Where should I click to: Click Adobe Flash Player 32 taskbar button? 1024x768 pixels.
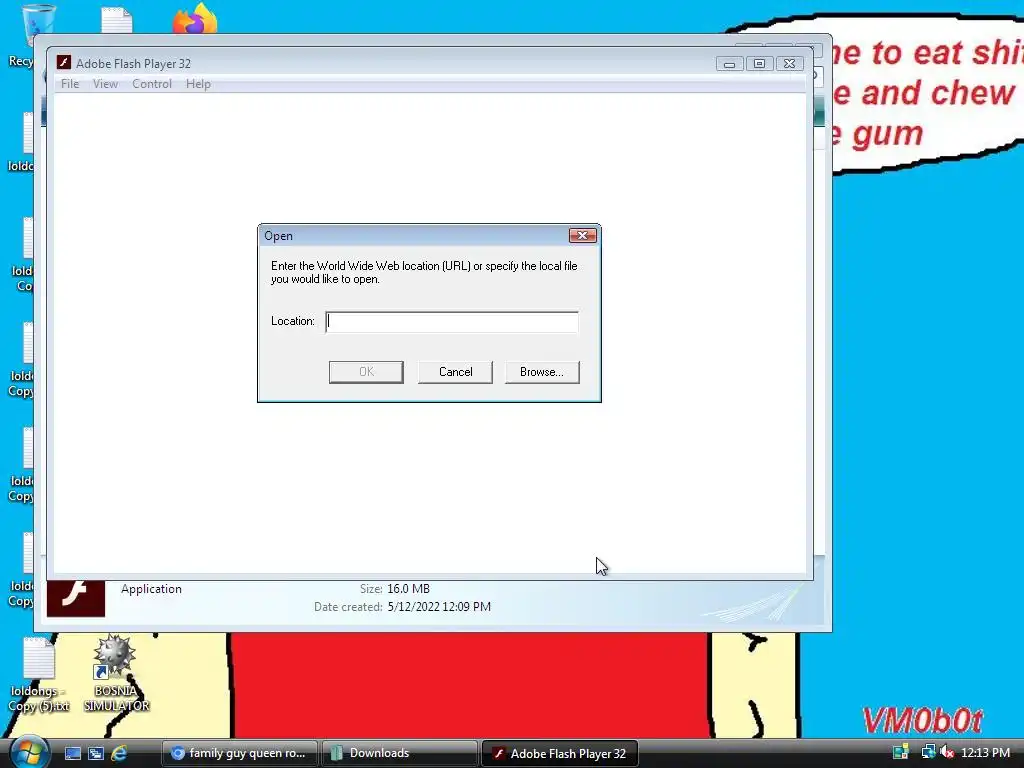560,753
